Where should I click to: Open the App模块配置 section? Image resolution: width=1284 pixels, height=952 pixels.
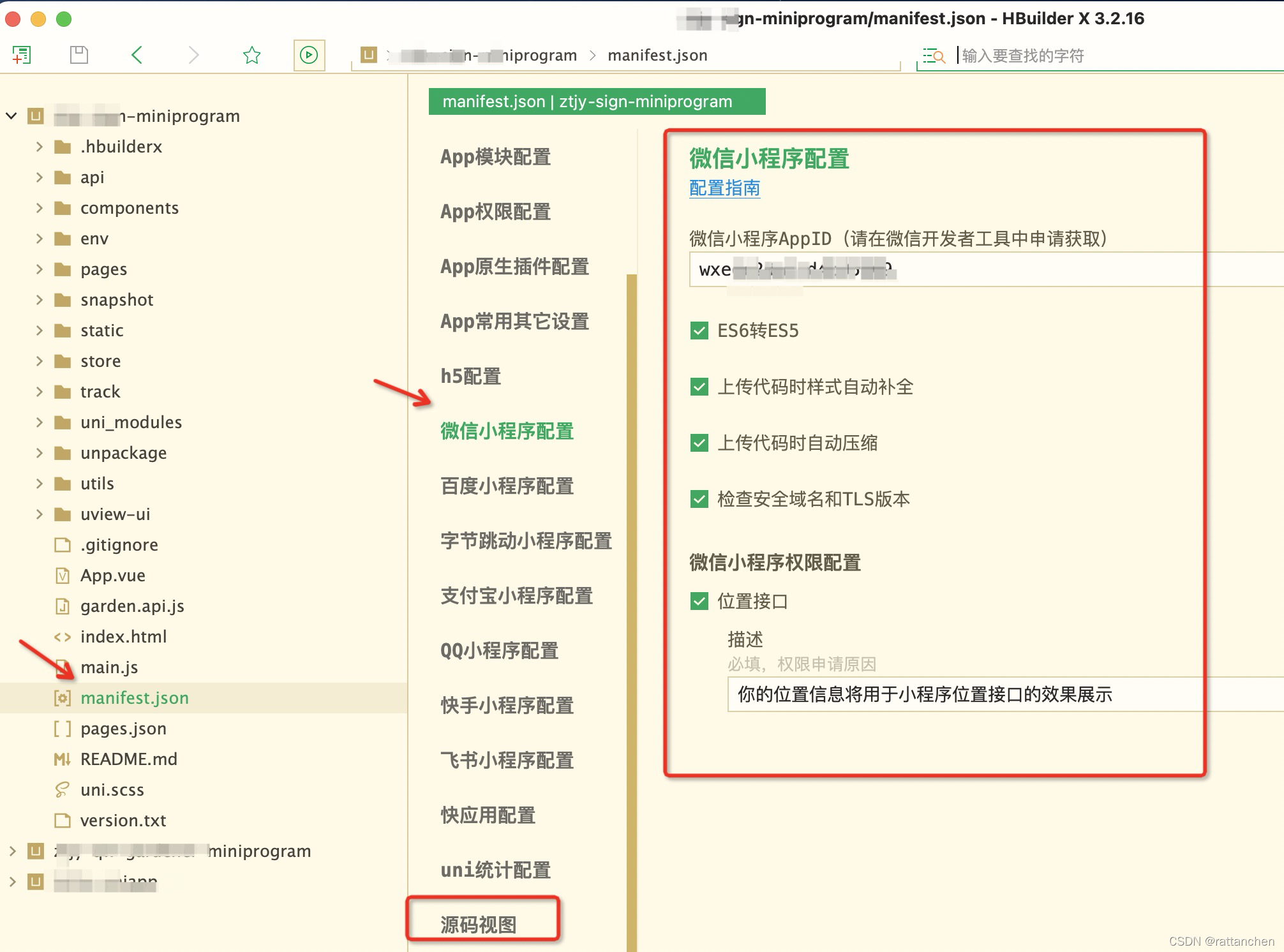tap(496, 157)
